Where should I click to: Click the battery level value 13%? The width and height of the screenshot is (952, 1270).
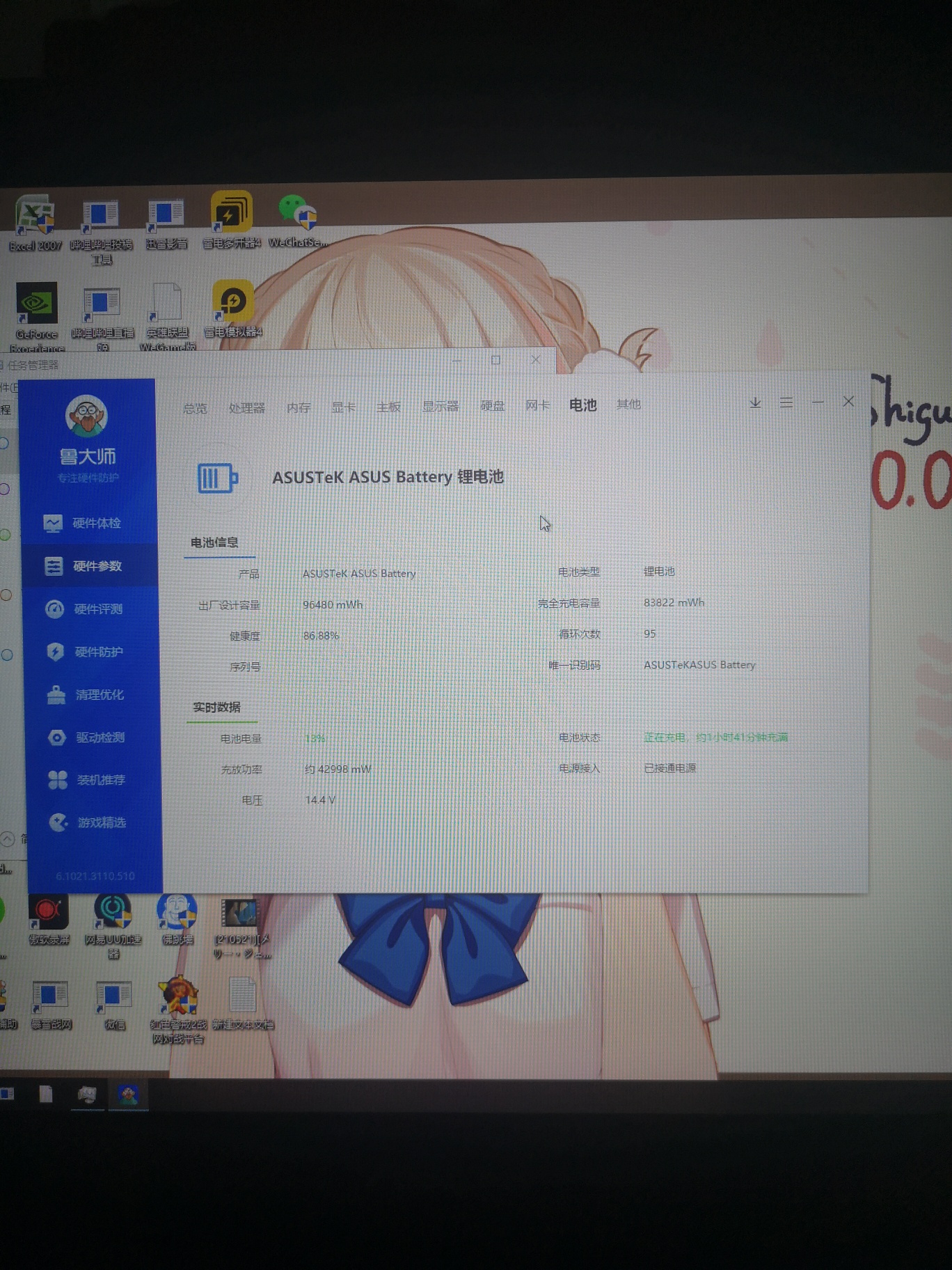315,739
